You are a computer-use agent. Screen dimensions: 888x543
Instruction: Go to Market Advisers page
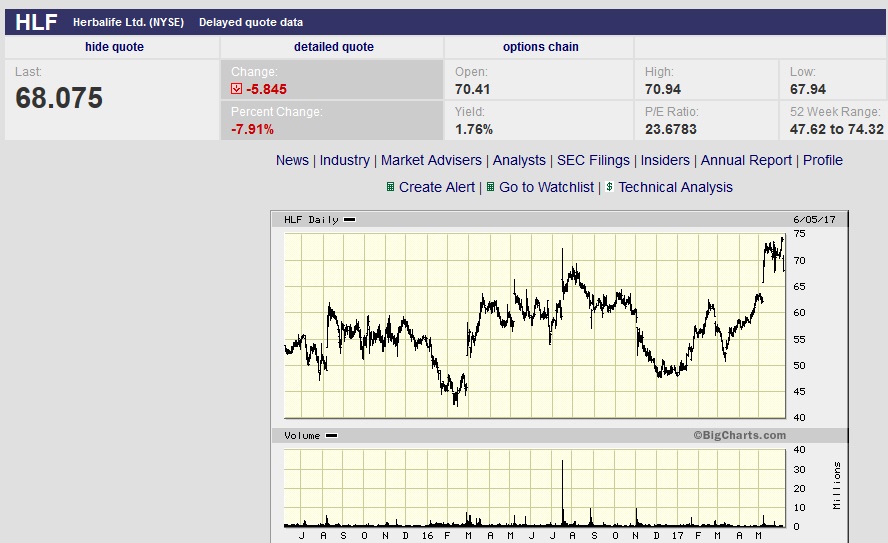coord(431,160)
